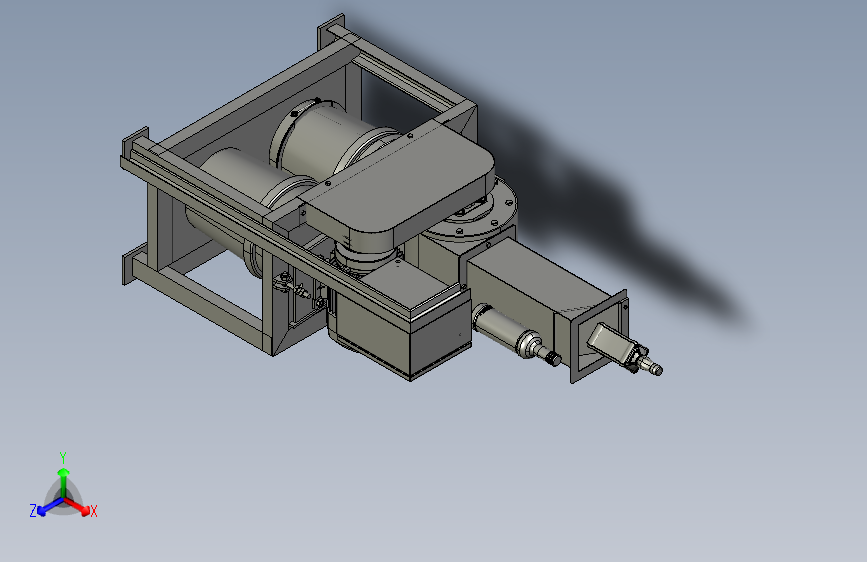The width and height of the screenshot is (867, 562).
Task: Select the rounded flat cover plate on the model
Action: click(x=399, y=185)
